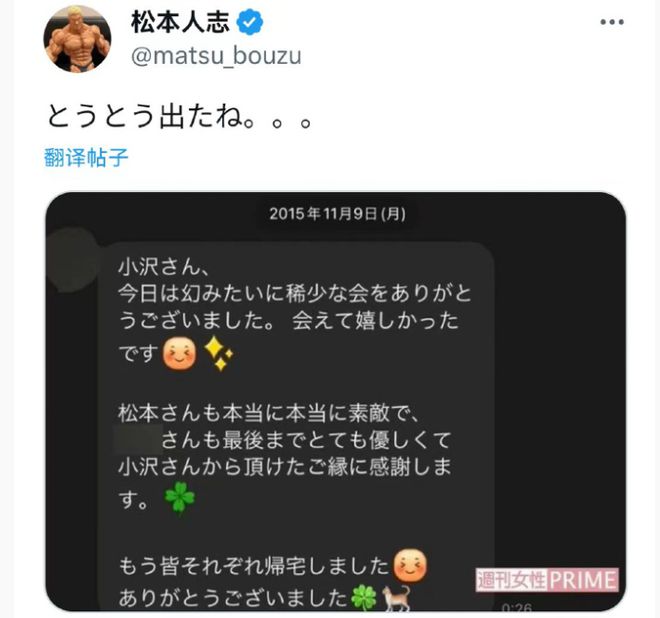Click the 小沢さん、 greeting line in message

tap(162, 267)
